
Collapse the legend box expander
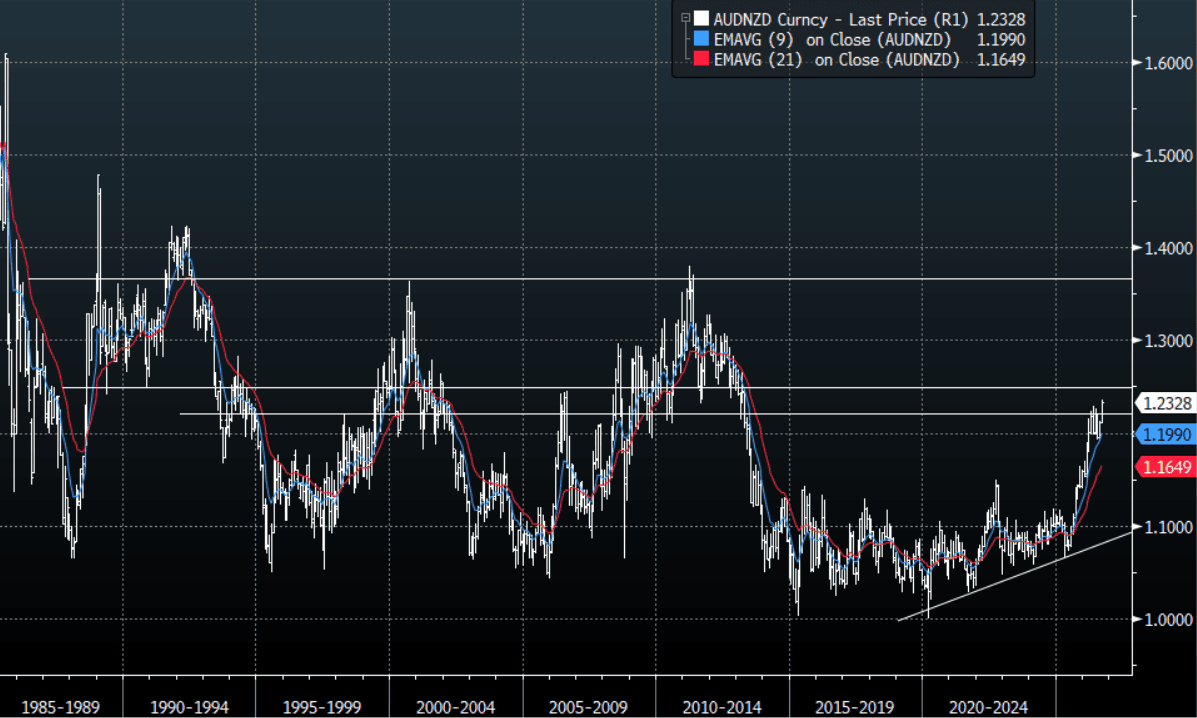pyautogui.click(x=686, y=18)
